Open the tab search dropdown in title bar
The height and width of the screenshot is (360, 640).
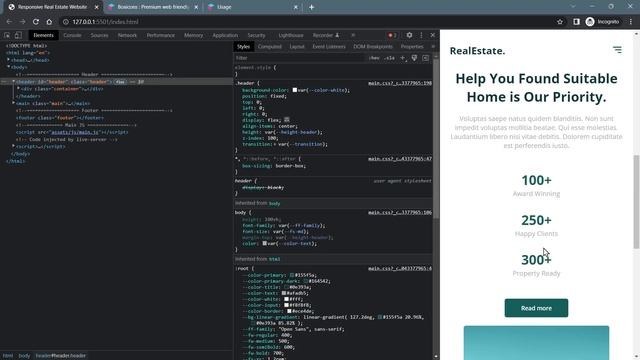pyautogui.click(x=573, y=7)
